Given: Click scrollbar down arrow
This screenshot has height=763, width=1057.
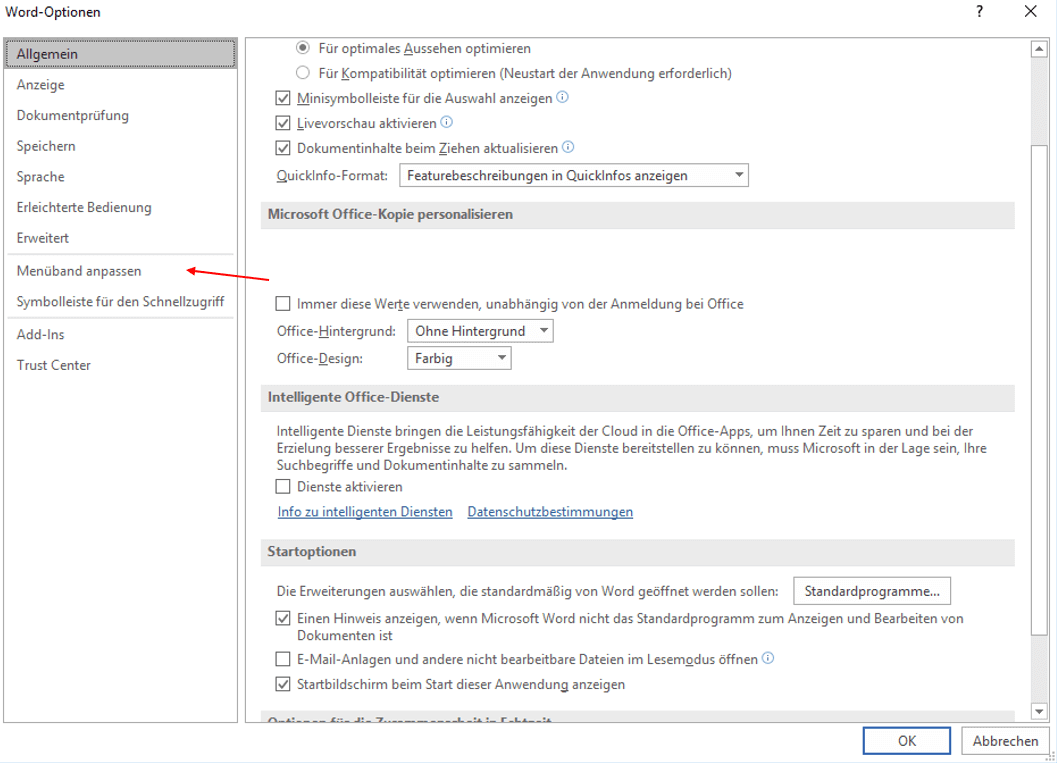Looking at the screenshot, I should pos(1038,710).
